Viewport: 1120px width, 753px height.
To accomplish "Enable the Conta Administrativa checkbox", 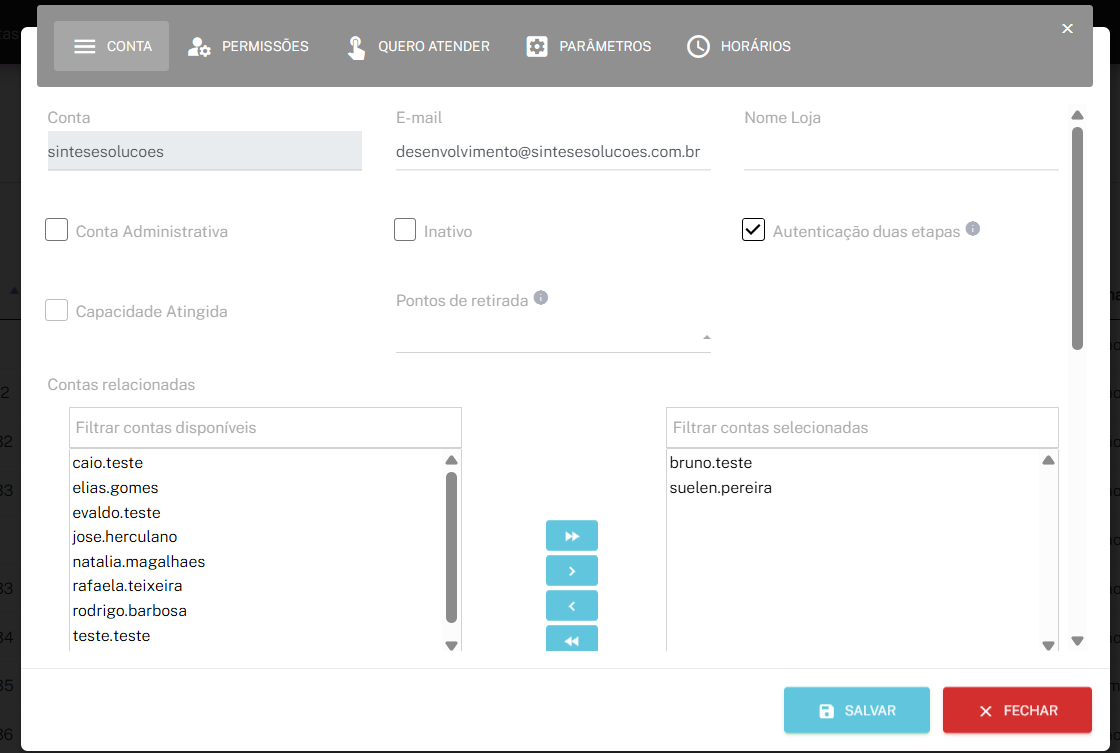I will (56, 230).
